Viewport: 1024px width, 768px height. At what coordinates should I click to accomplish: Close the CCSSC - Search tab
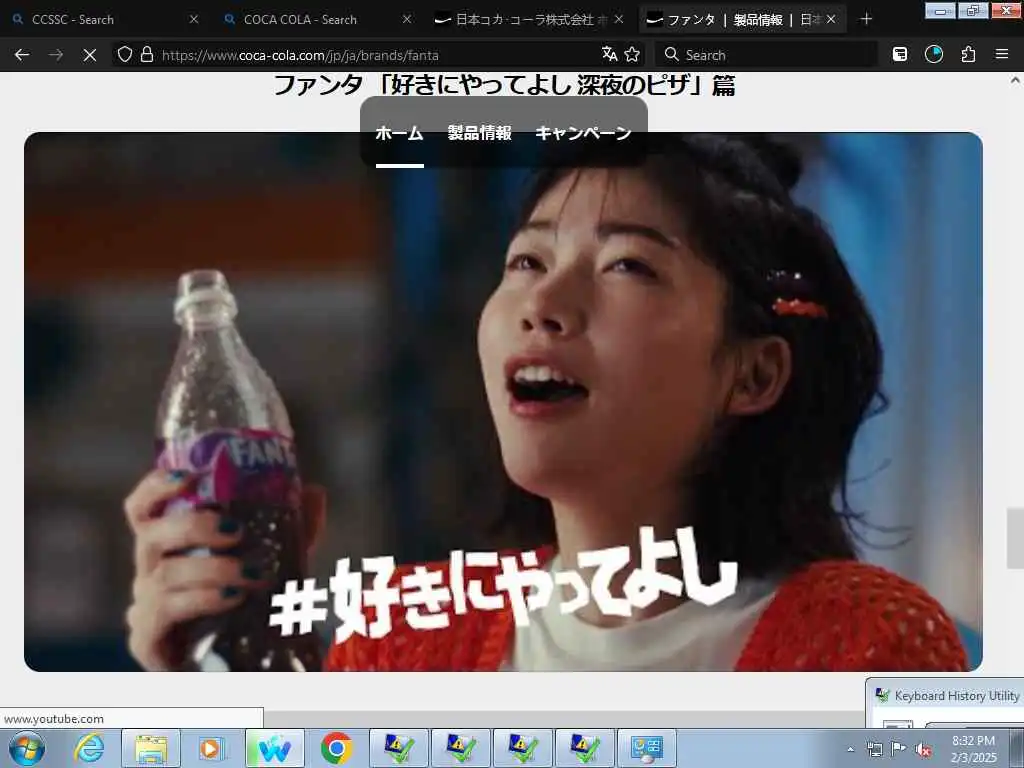click(193, 20)
